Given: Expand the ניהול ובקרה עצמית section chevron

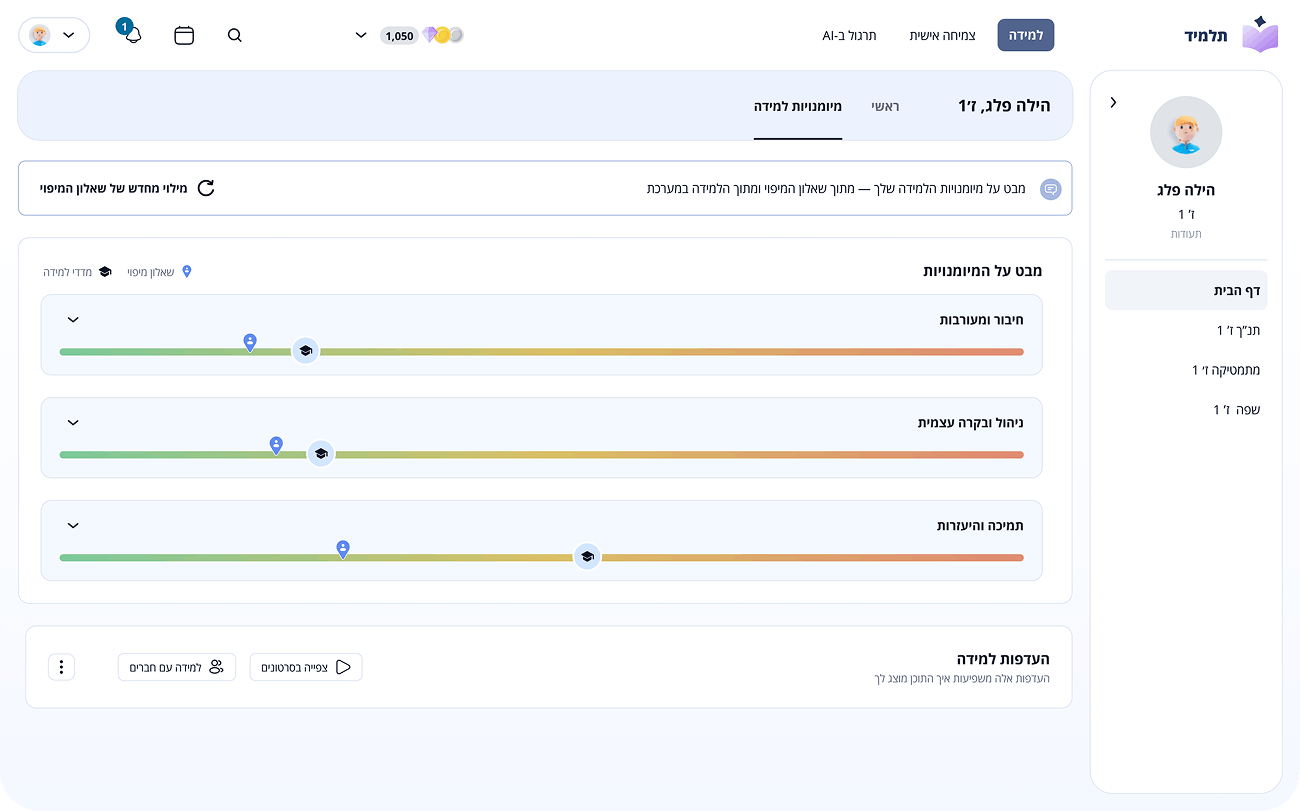Looking at the screenshot, I should tap(73, 423).
